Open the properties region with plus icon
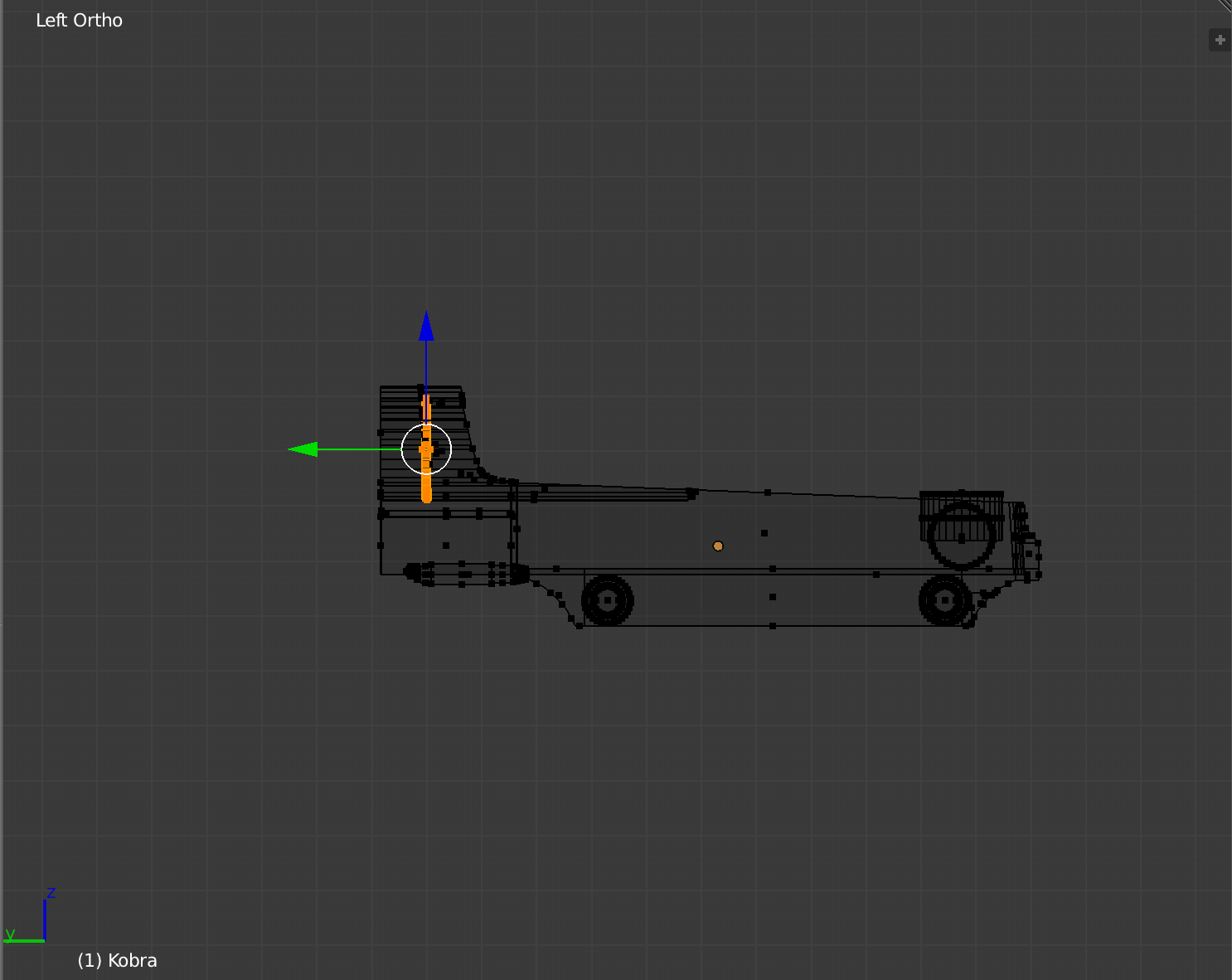This screenshot has height=980, width=1232. point(1220,40)
